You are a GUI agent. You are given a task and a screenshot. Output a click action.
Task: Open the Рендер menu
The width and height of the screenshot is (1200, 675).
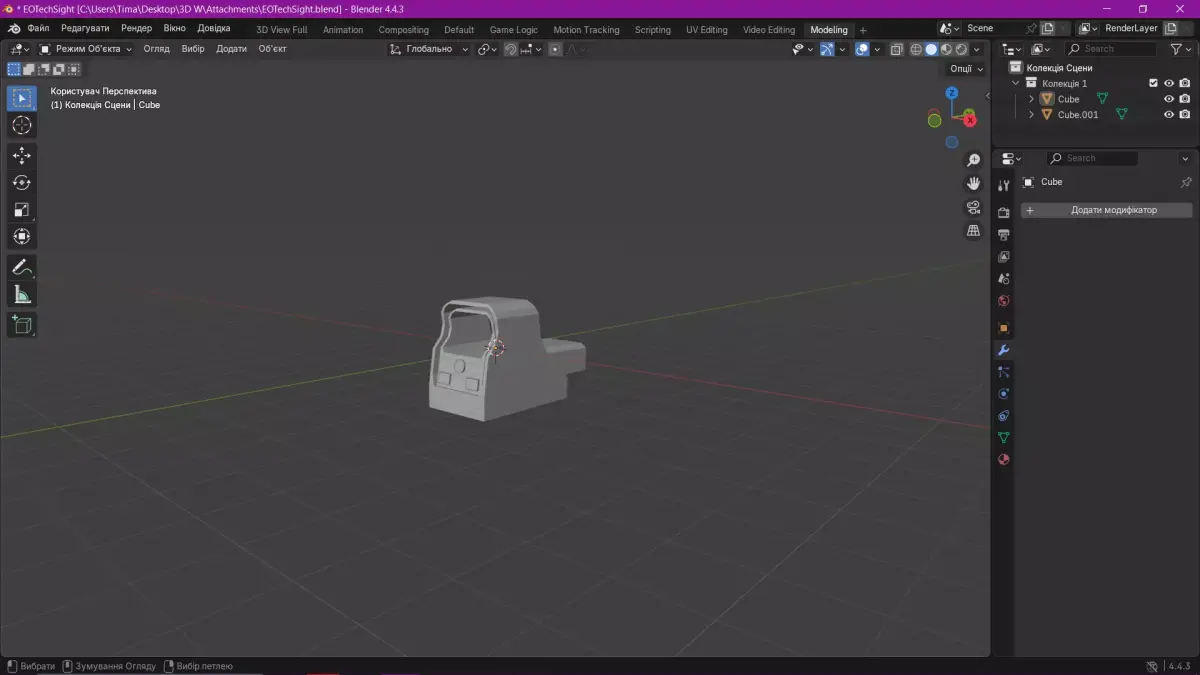coord(137,29)
